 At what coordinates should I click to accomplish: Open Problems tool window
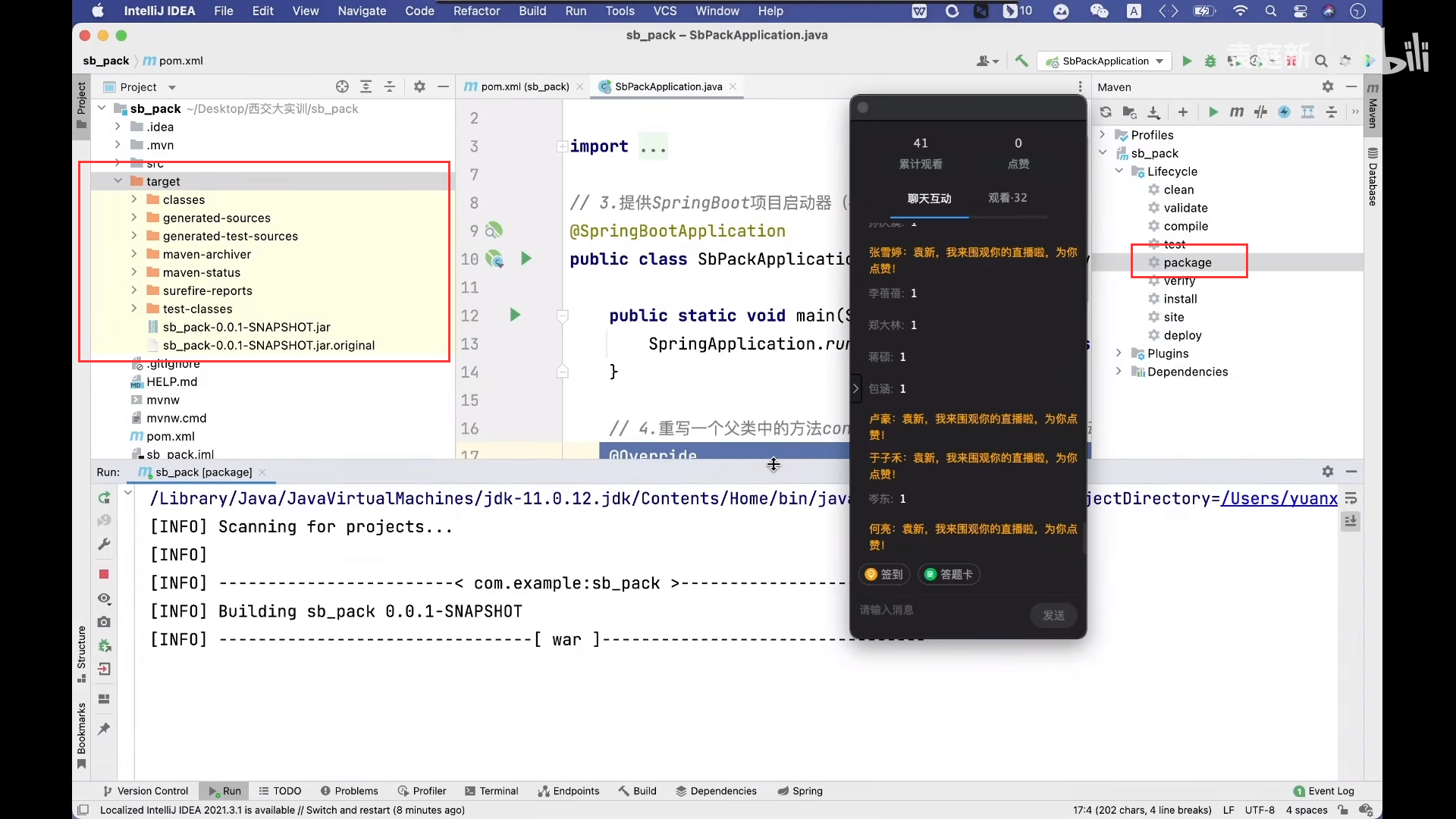(349, 791)
